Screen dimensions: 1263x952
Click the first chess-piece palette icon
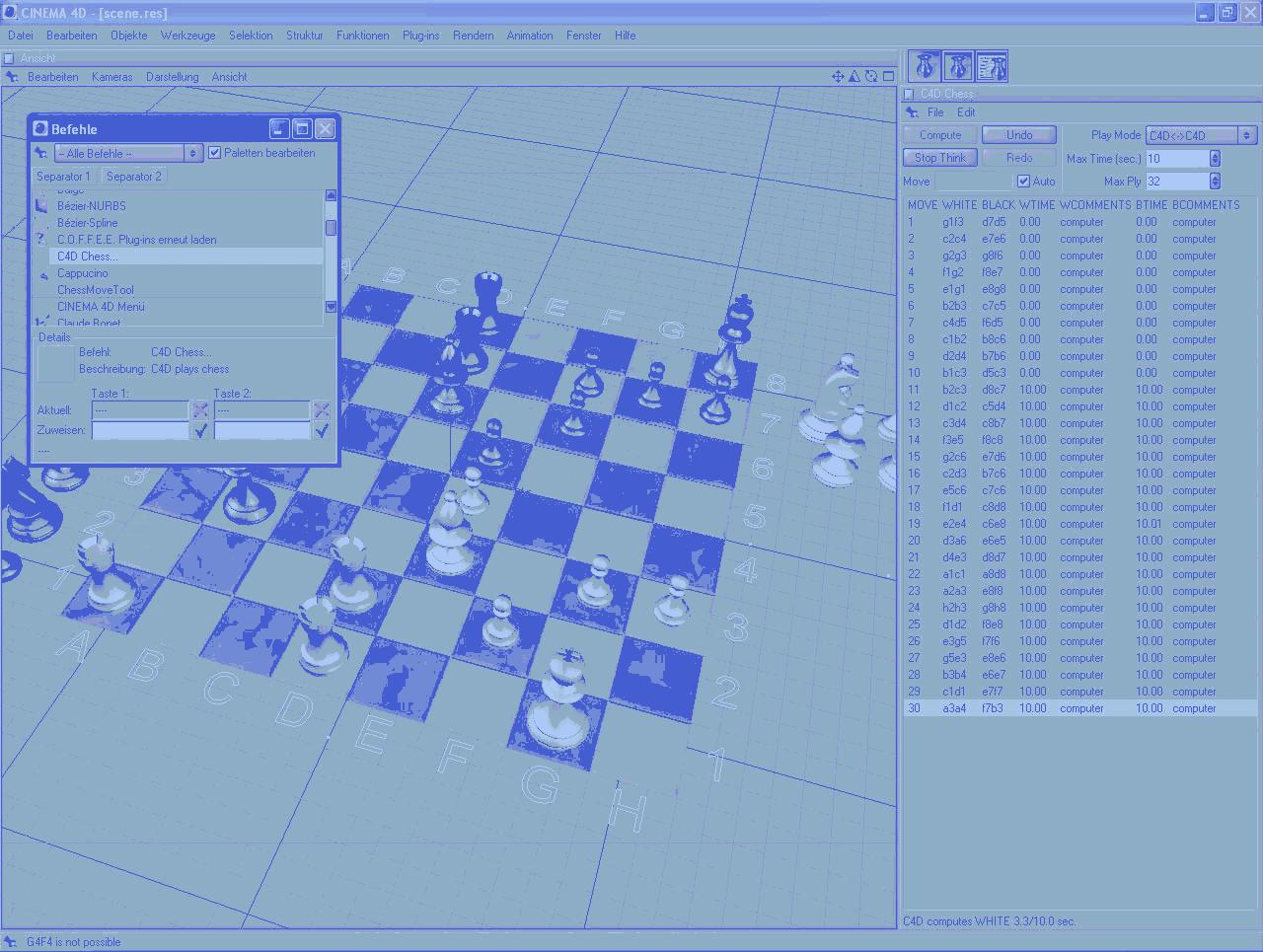tap(925, 66)
